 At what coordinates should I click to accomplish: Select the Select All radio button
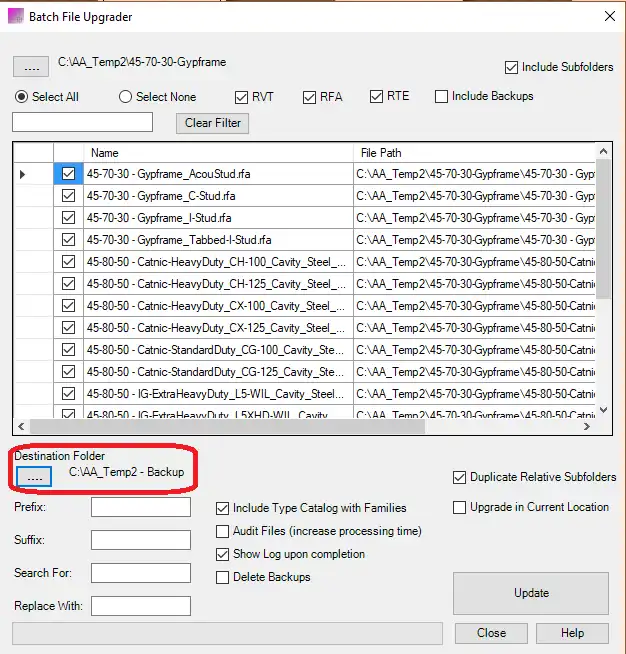click(22, 97)
